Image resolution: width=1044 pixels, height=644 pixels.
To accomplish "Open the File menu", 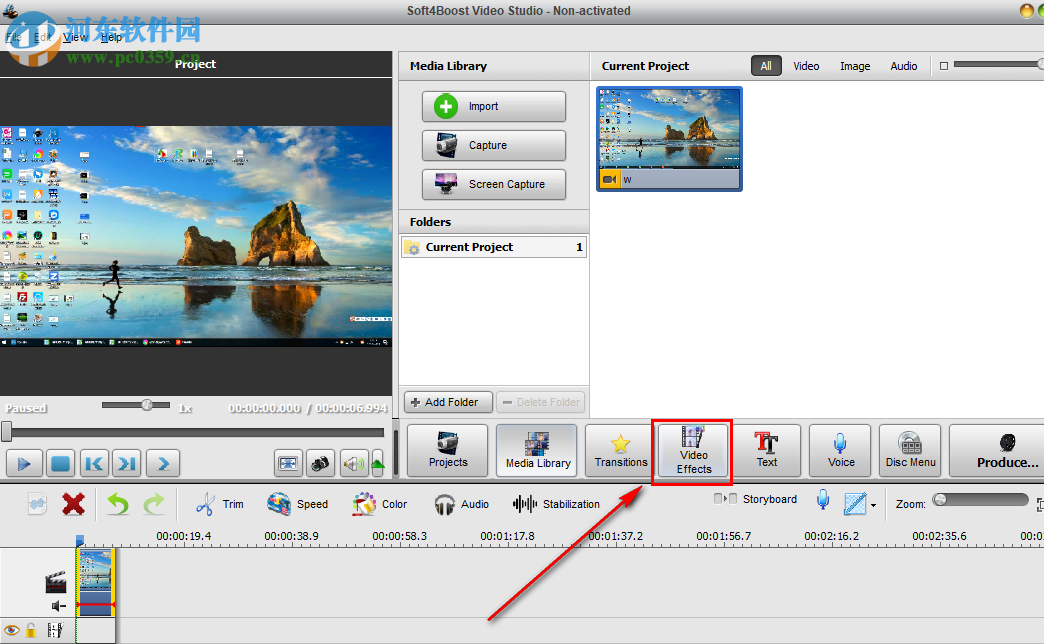I will (x=13, y=37).
